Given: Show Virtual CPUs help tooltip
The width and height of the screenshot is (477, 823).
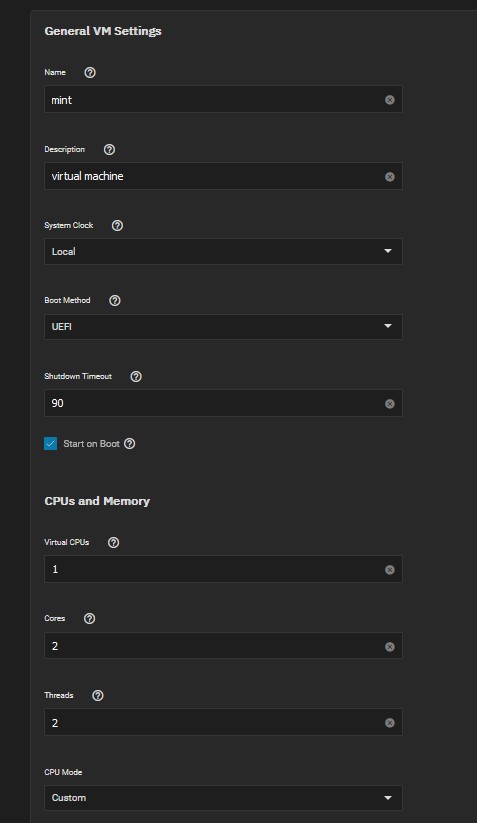Looking at the screenshot, I should click(x=113, y=542).
